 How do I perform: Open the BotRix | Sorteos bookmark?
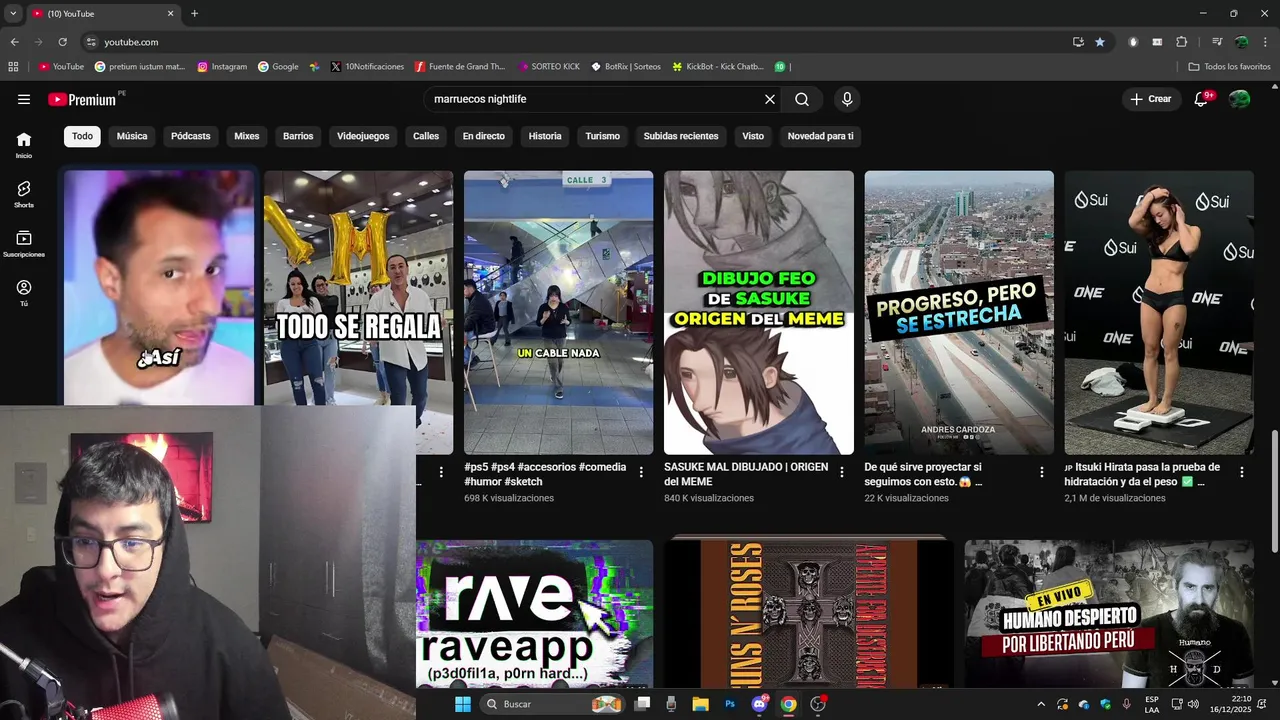(x=626, y=67)
